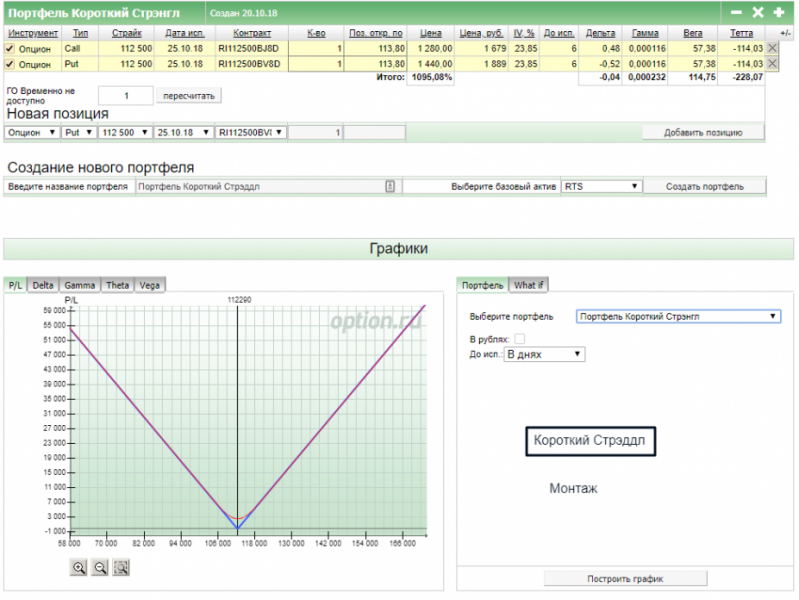Click the total theta value -228,07
This screenshot has height=600, width=799.
point(748,77)
